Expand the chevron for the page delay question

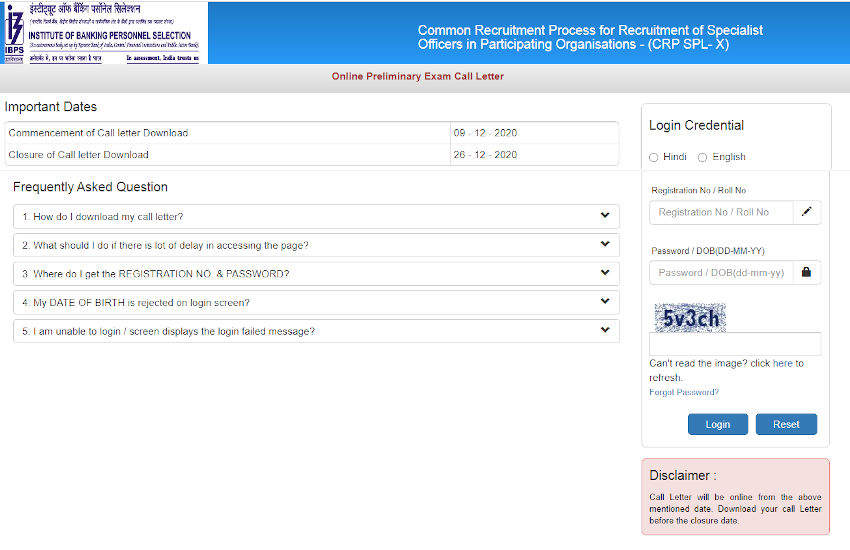605,245
